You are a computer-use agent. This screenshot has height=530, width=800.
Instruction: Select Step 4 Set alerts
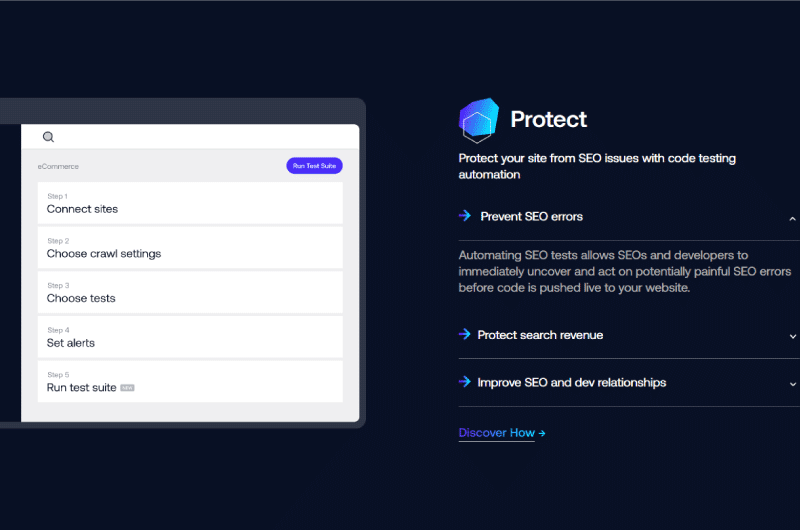coord(190,337)
